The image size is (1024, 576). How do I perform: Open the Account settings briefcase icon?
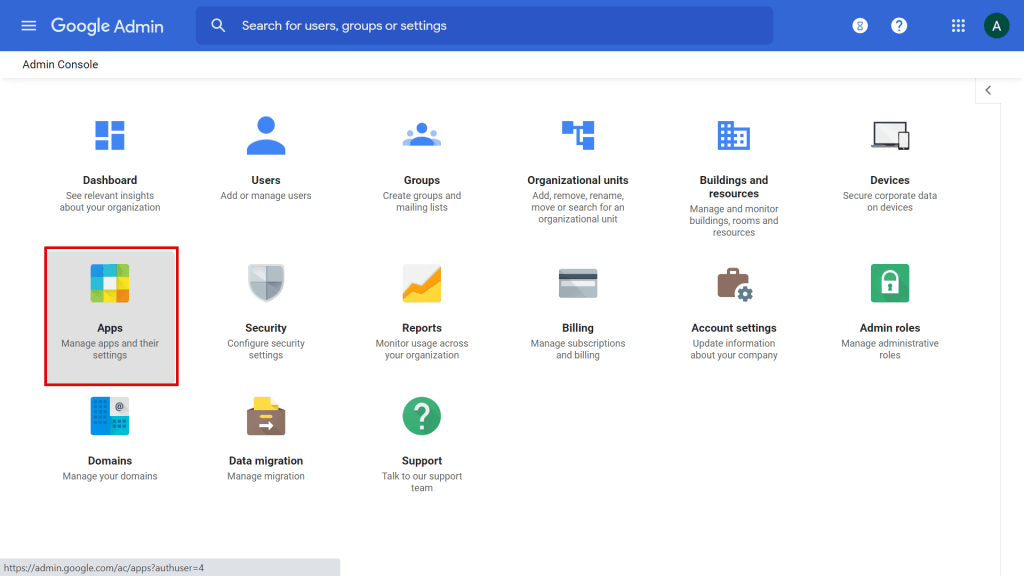pyautogui.click(x=735, y=284)
